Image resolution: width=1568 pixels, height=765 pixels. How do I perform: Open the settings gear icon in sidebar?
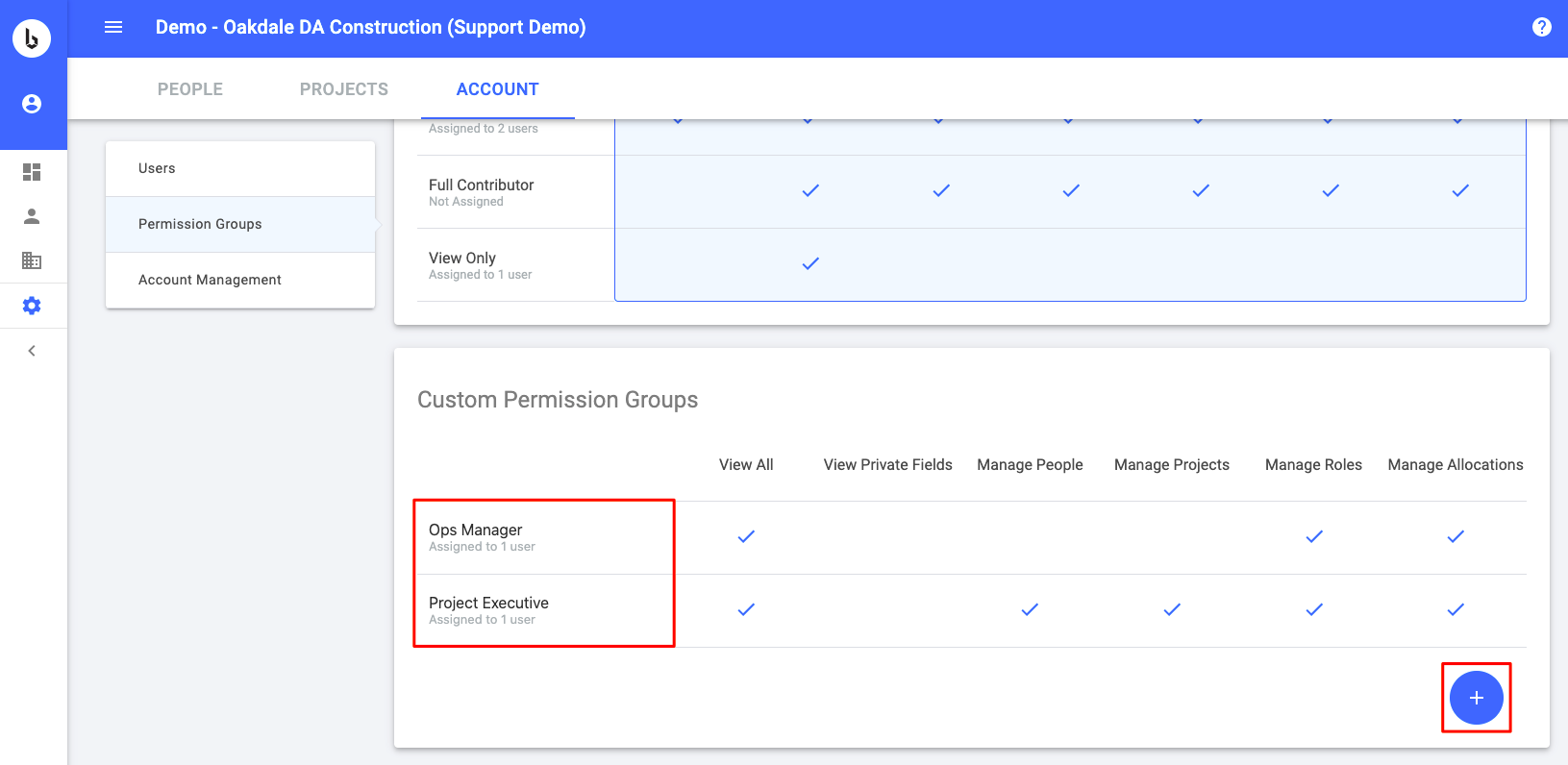[x=32, y=306]
